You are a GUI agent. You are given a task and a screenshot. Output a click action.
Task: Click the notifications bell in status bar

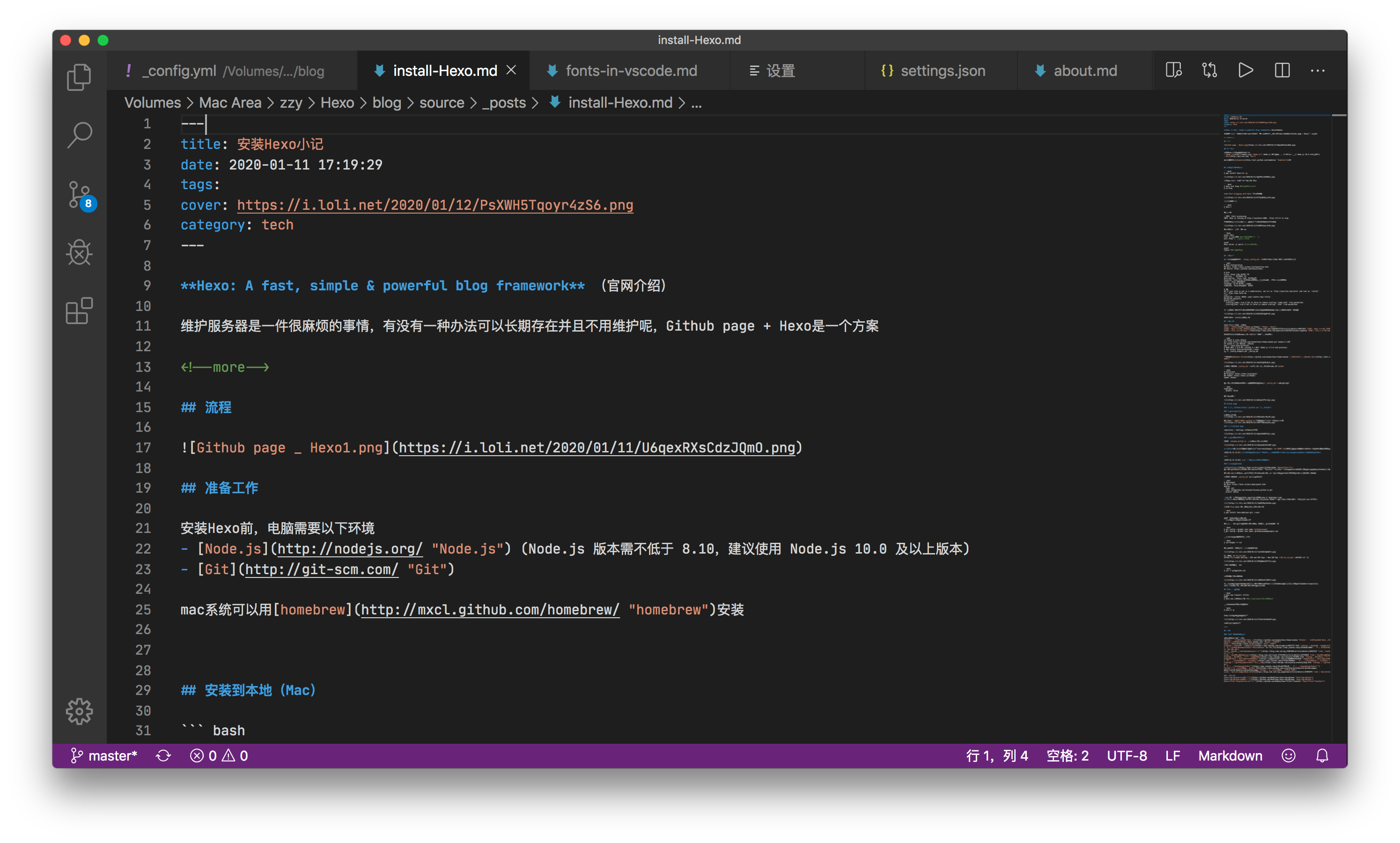click(1322, 755)
